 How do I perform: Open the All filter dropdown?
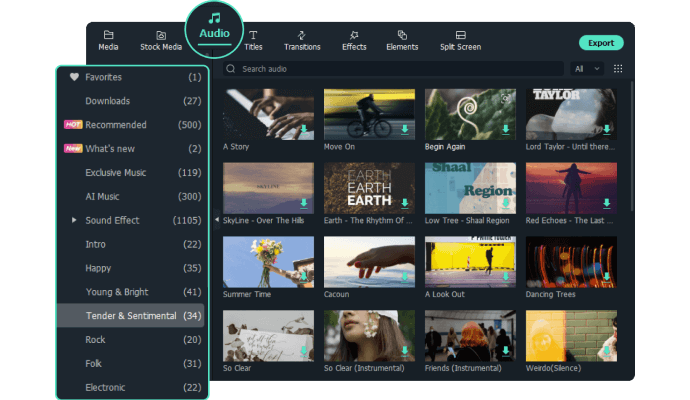[x=587, y=69]
